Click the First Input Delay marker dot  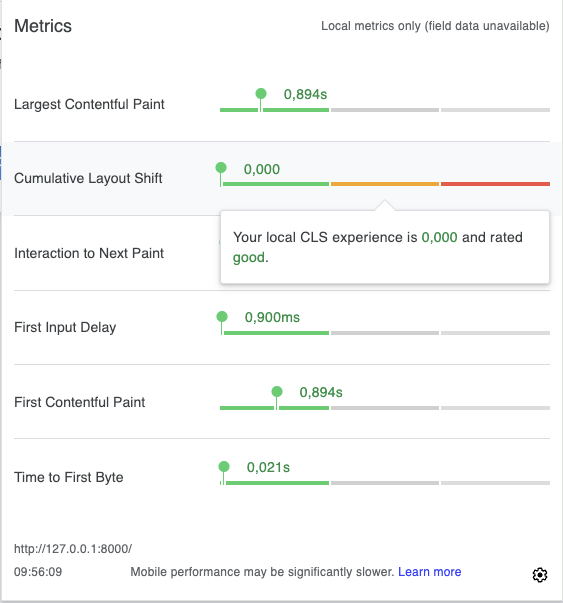click(222, 316)
